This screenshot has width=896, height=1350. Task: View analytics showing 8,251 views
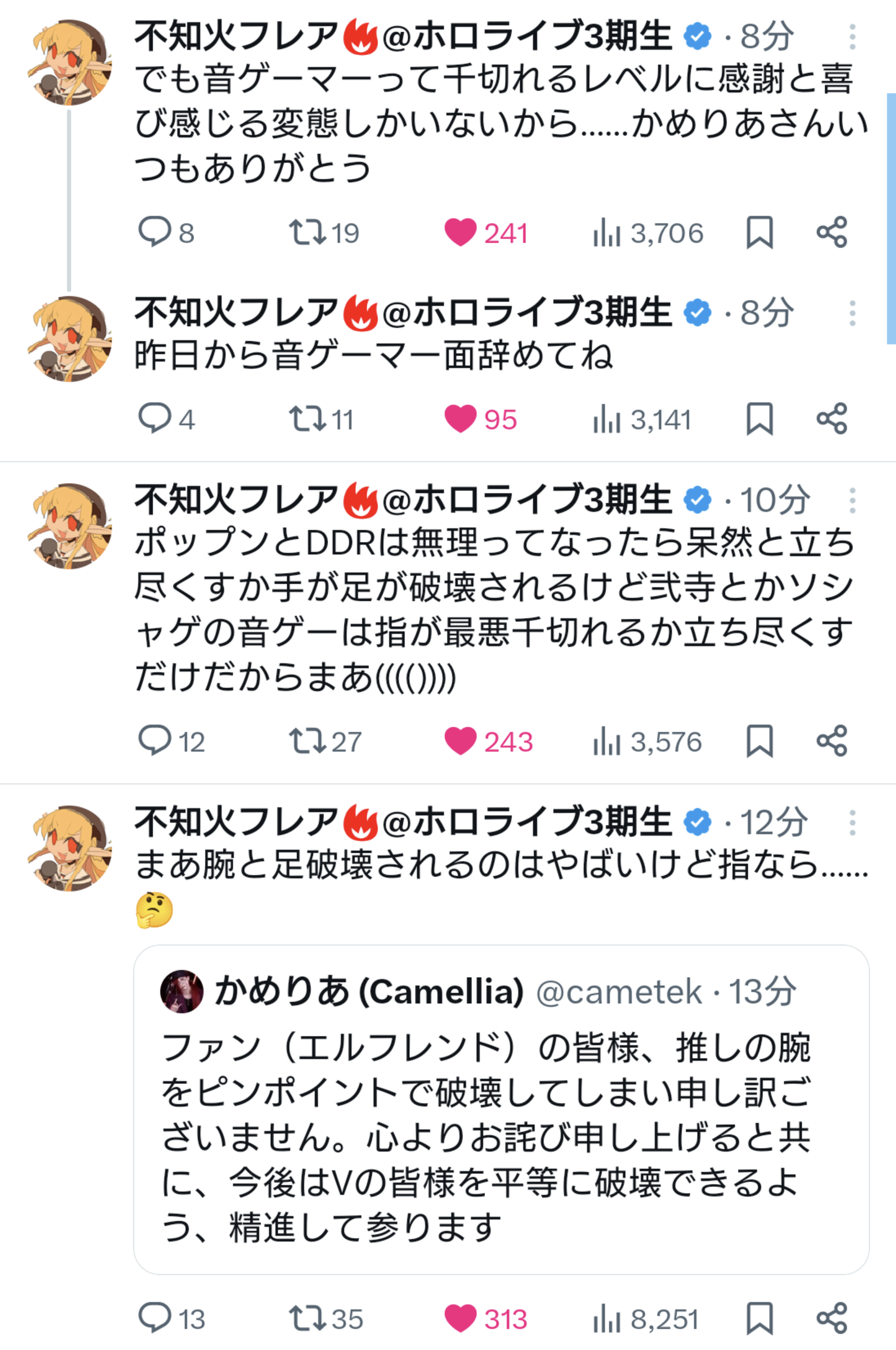646,1319
